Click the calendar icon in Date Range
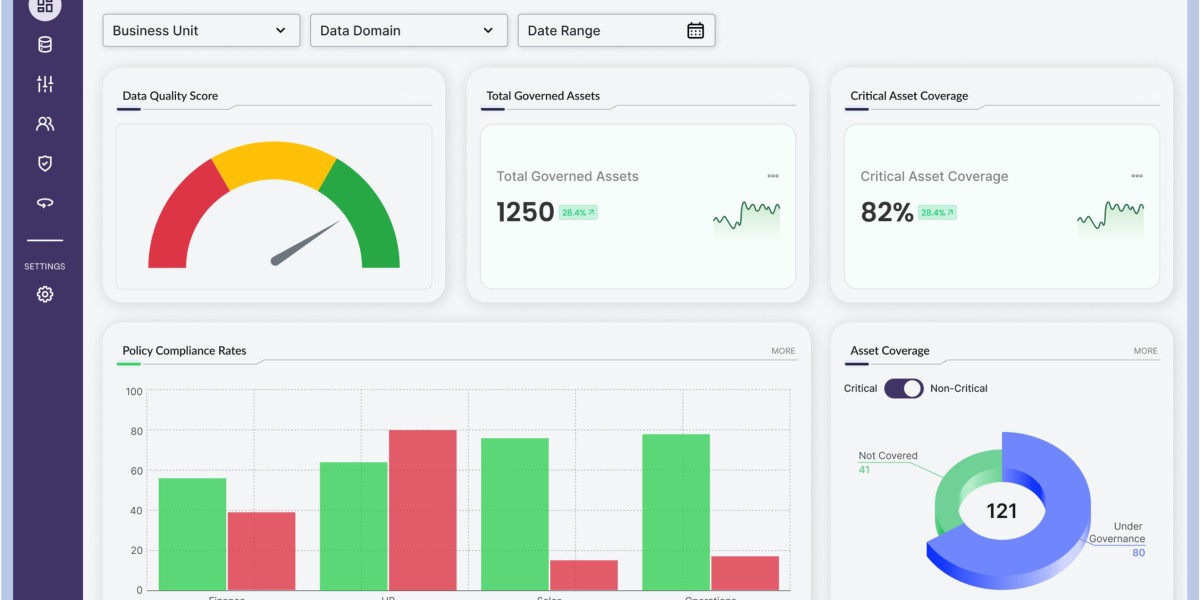The image size is (1200, 600). point(695,31)
